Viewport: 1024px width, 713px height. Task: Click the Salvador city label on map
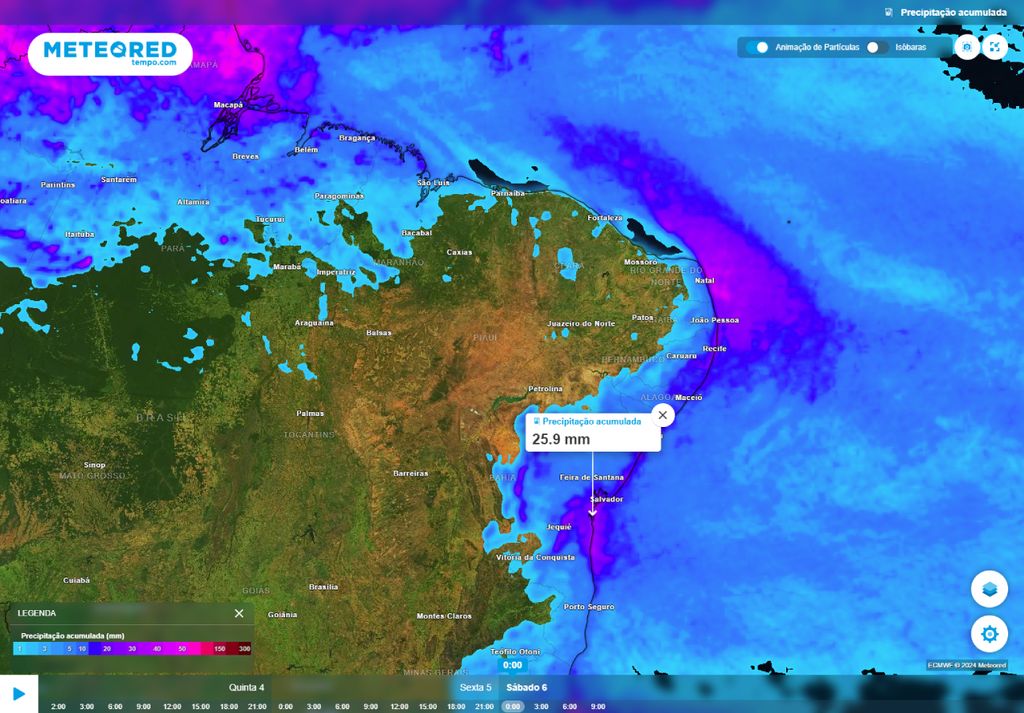(607, 498)
